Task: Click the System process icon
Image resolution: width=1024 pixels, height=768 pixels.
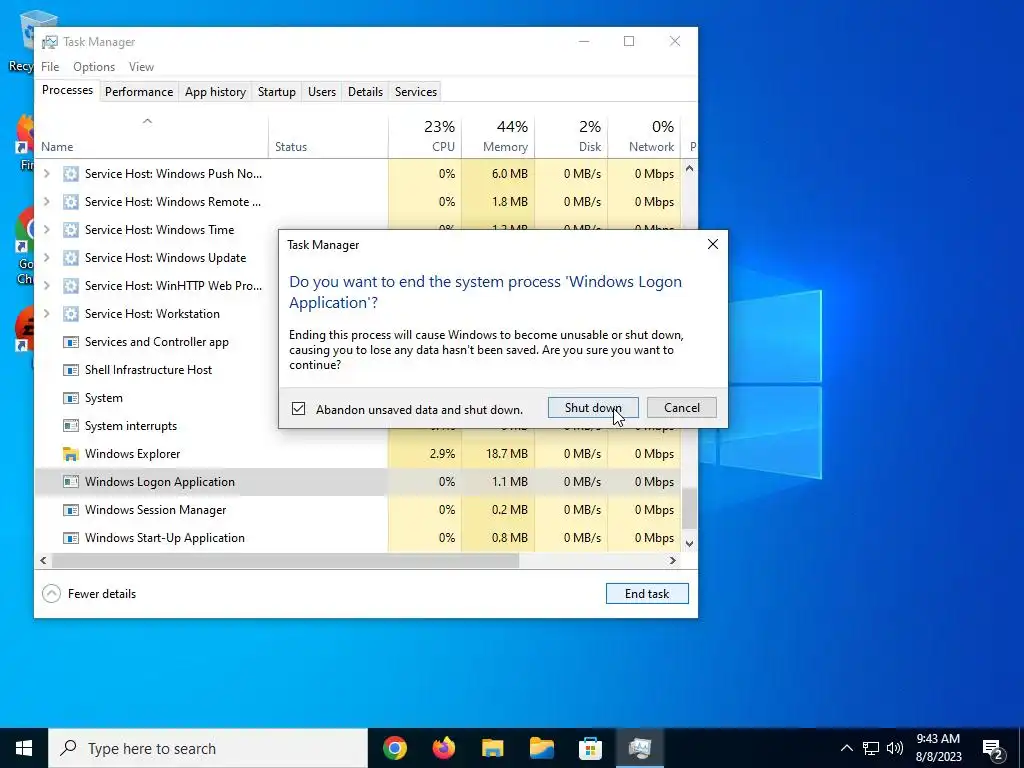Action: (71, 398)
